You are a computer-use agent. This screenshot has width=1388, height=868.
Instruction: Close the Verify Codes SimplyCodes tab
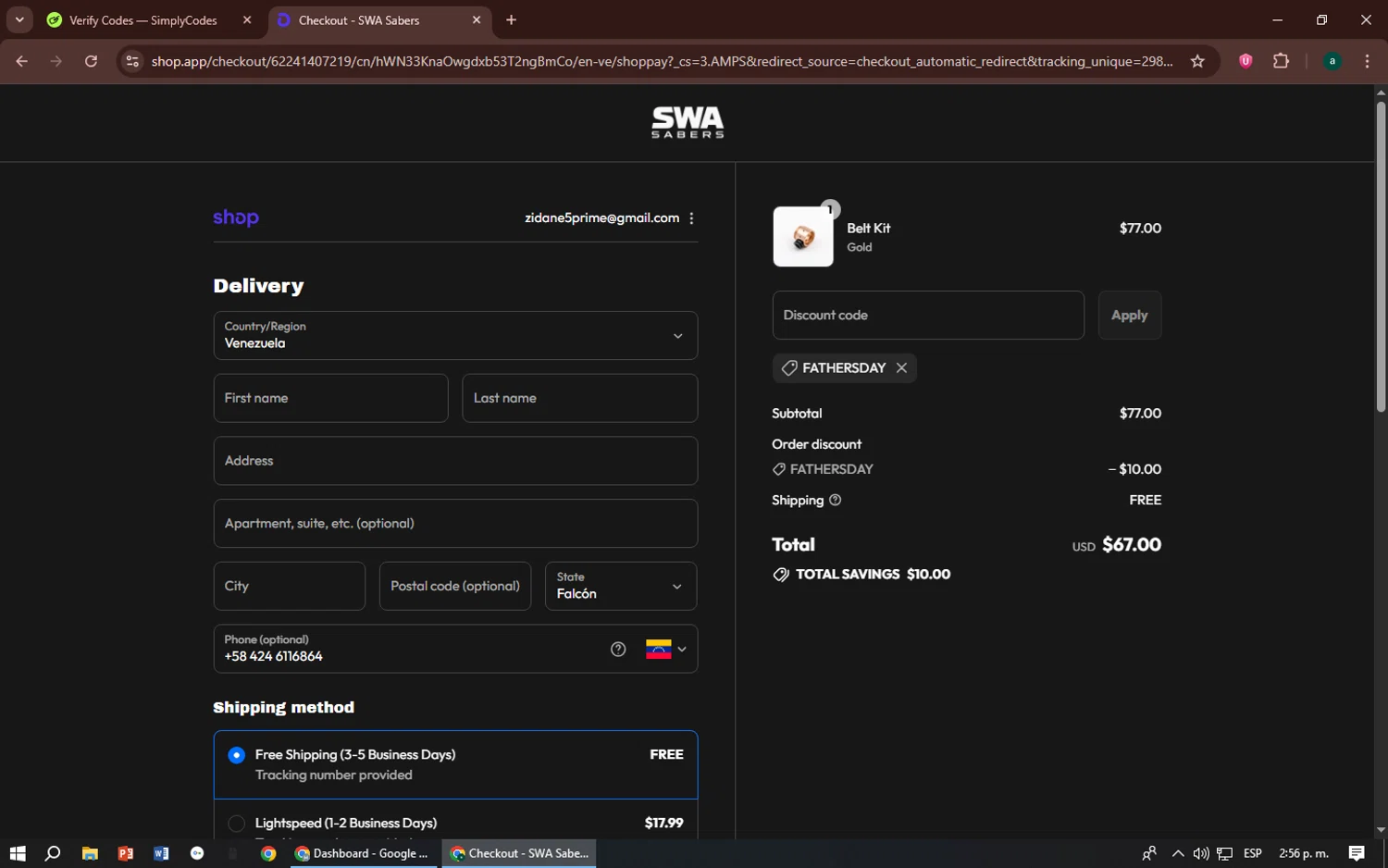tap(247, 20)
